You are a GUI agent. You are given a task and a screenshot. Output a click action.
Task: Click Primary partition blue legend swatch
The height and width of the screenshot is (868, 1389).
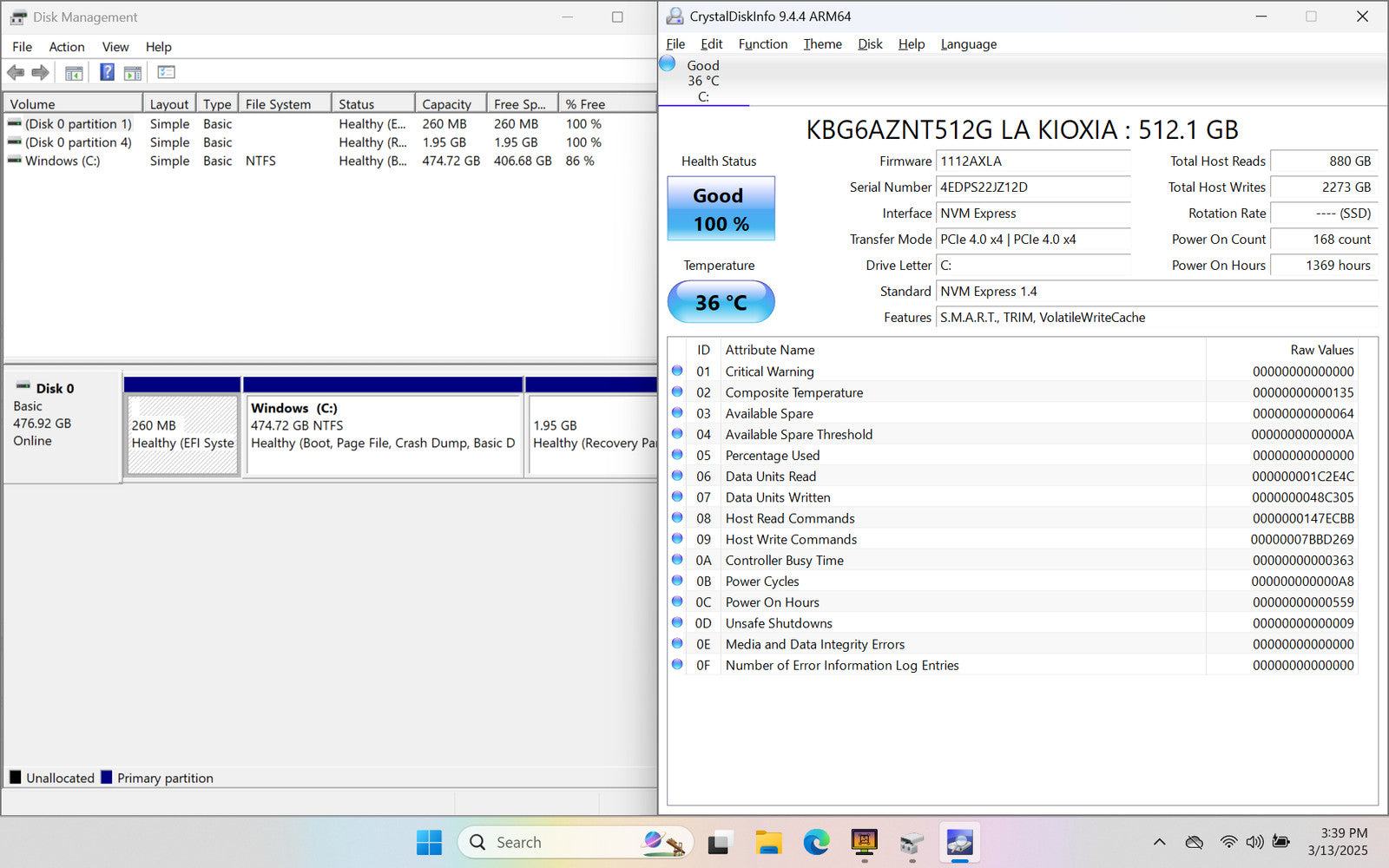pyautogui.click(x=107, y=777)
